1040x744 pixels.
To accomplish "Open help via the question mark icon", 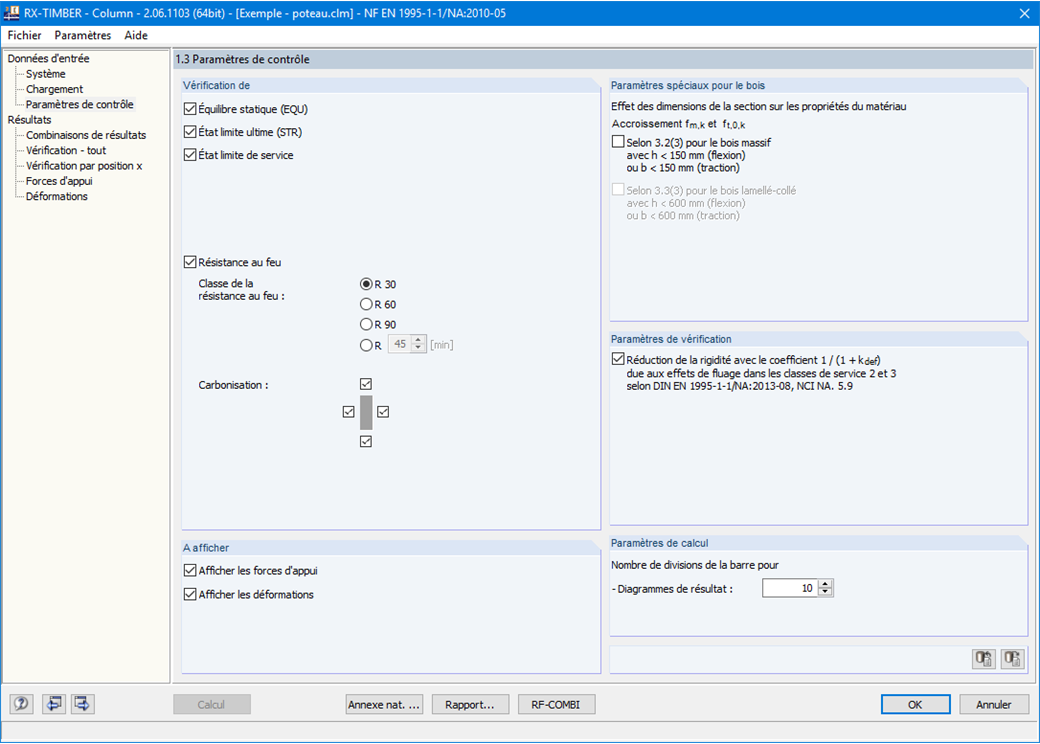I will (20, 704).
